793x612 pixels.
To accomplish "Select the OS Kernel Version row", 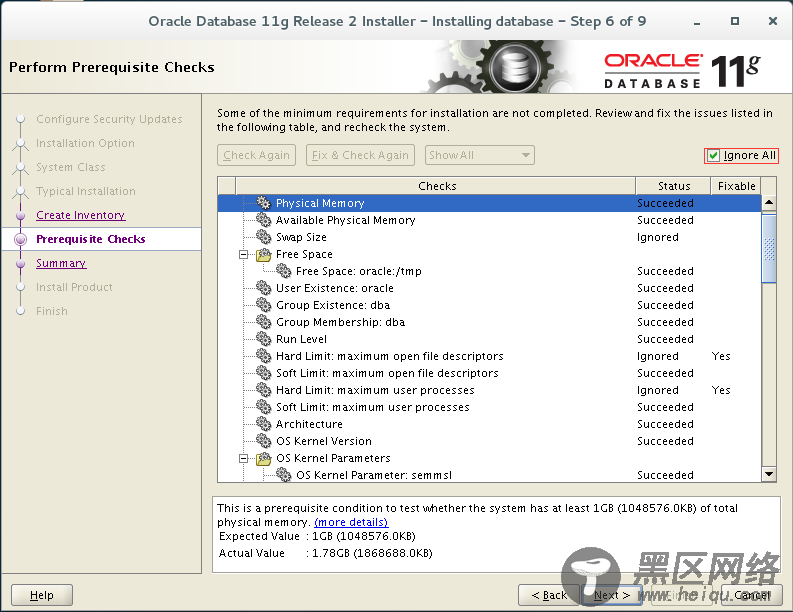I will [x=490, y=441].
